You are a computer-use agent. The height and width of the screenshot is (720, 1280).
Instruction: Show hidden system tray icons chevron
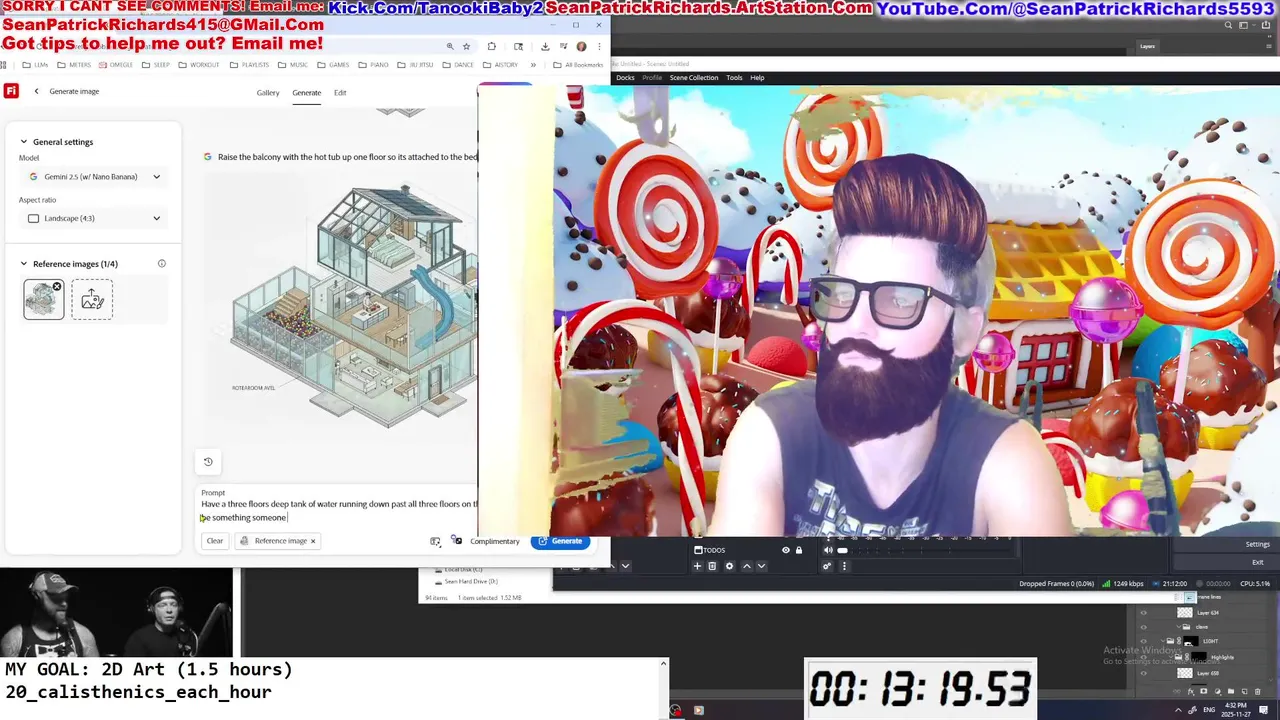click(x=1178, y=710)
